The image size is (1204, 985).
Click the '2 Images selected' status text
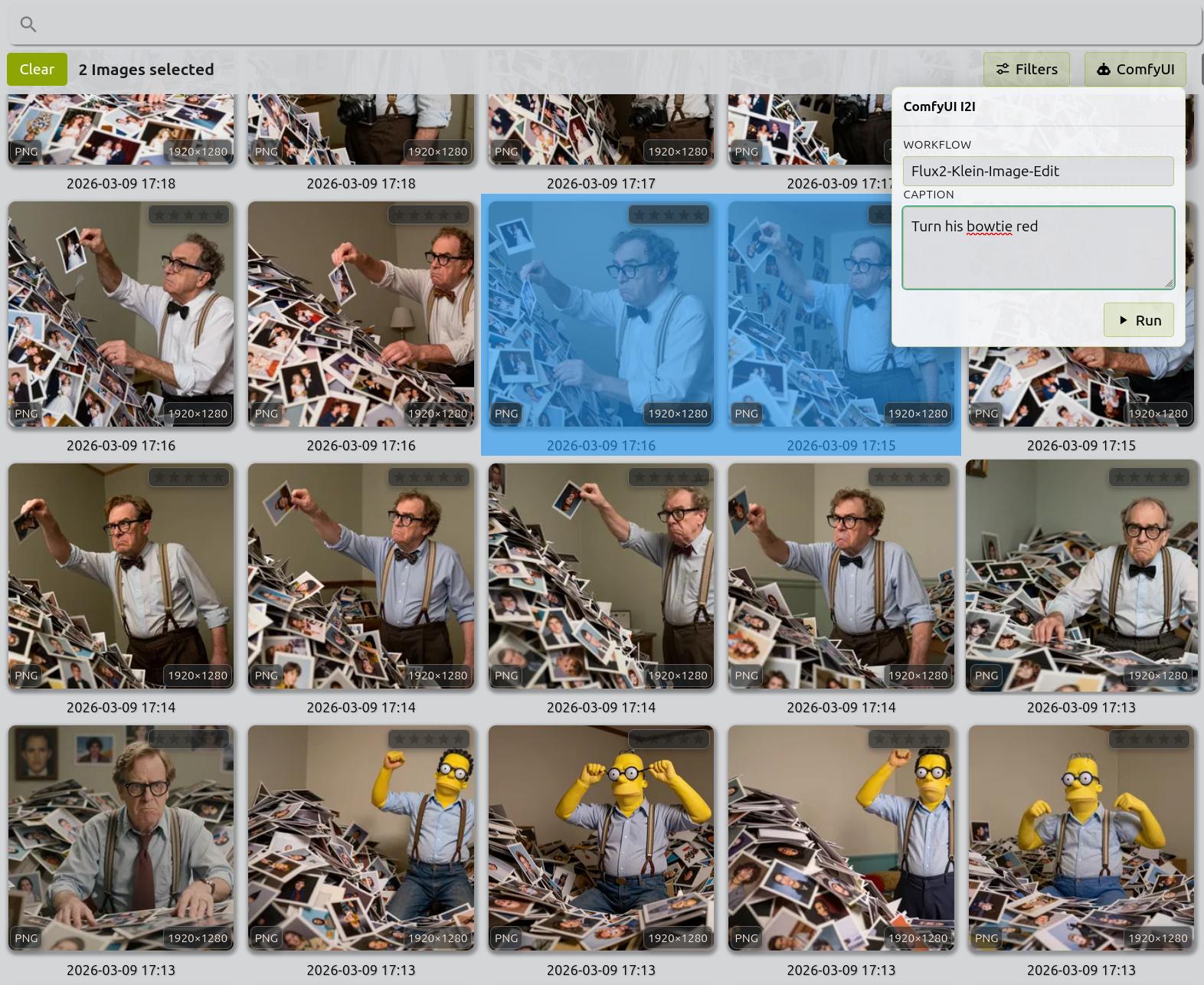146,70
